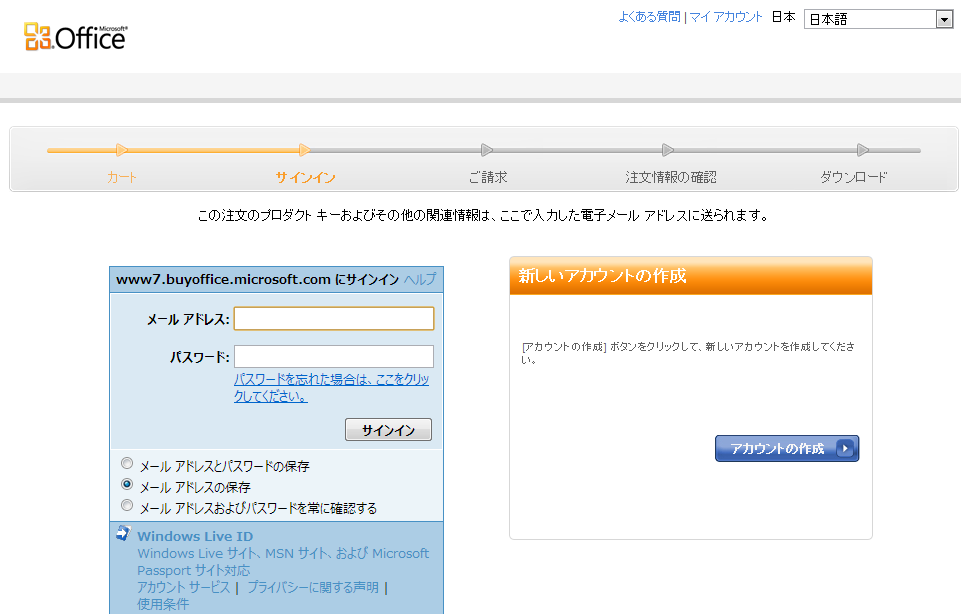
Task: Go to the カート step label
Action: point(121,178)
